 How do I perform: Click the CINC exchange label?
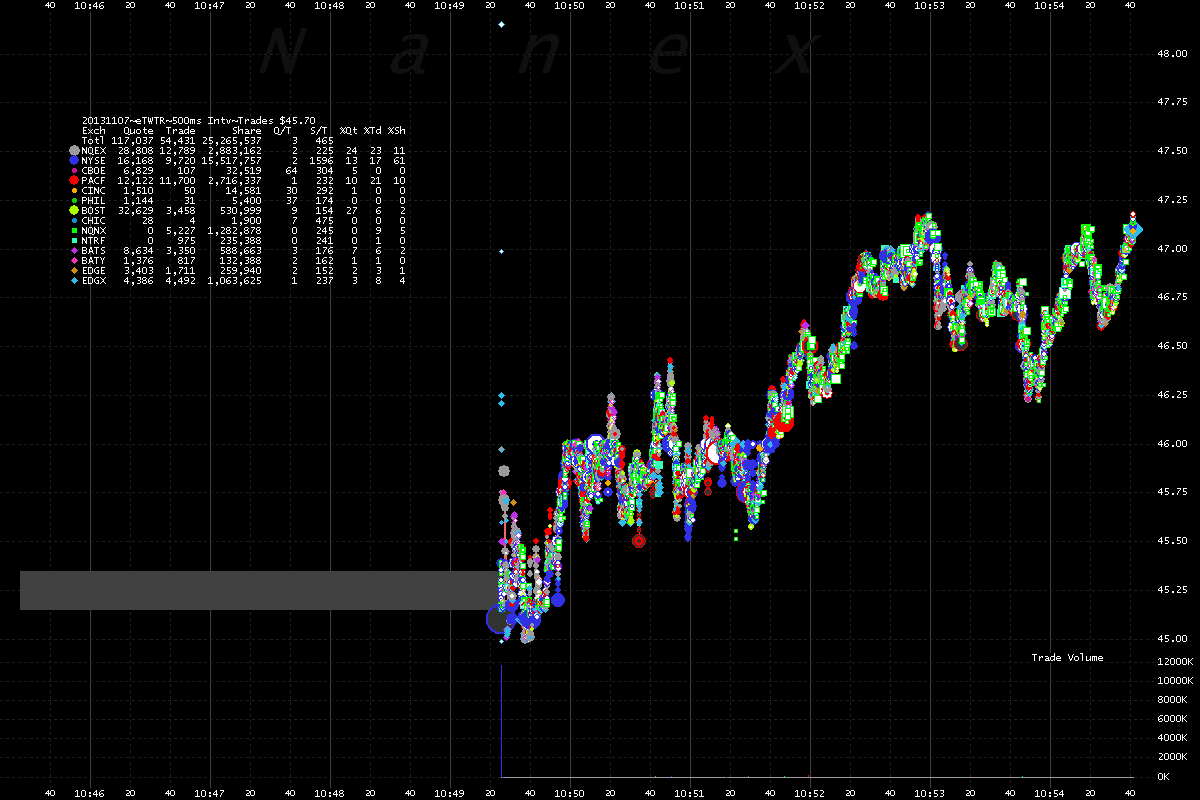click(94, 190)
